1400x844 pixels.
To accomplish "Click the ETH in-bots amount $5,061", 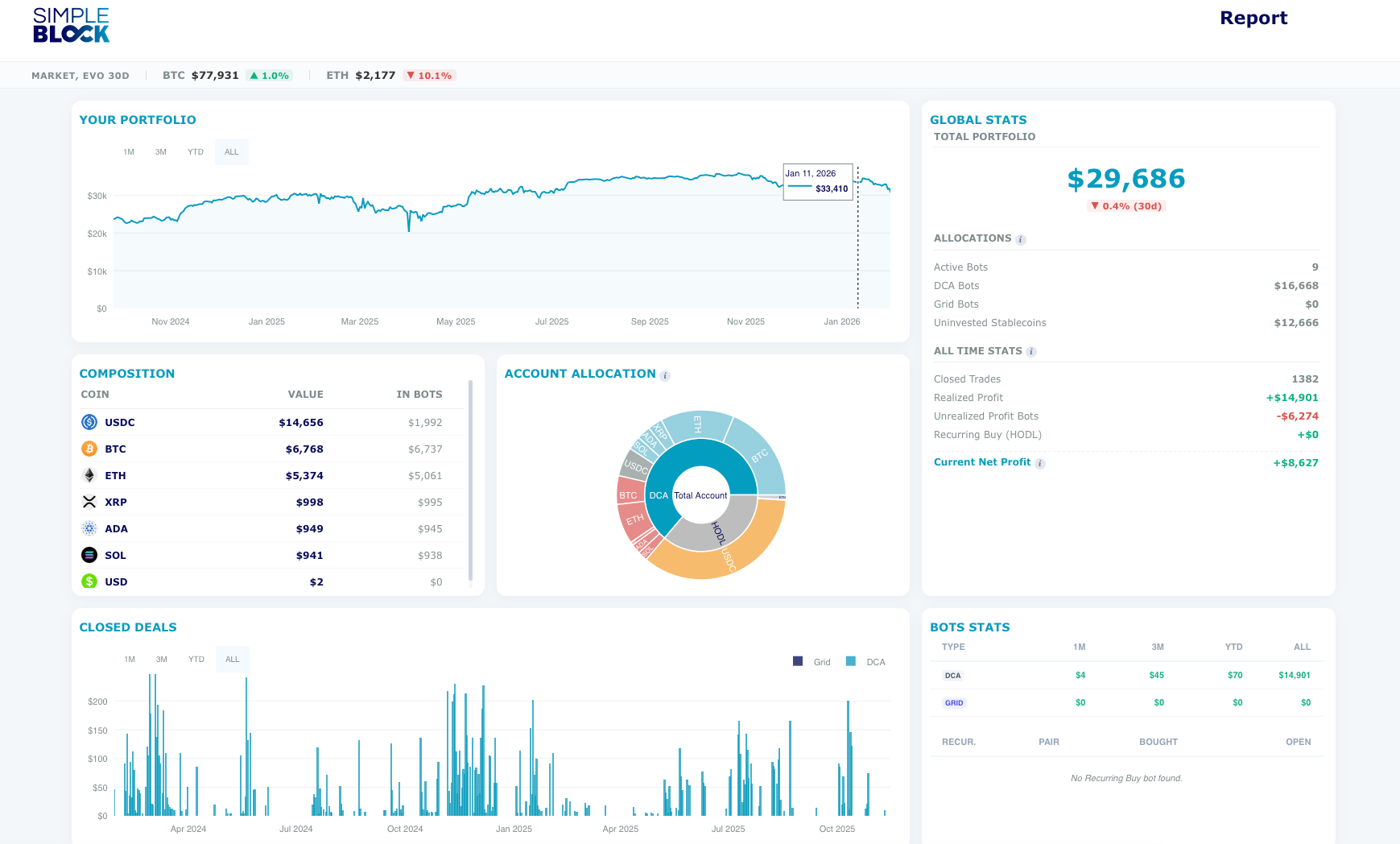I will pos(425,476).
